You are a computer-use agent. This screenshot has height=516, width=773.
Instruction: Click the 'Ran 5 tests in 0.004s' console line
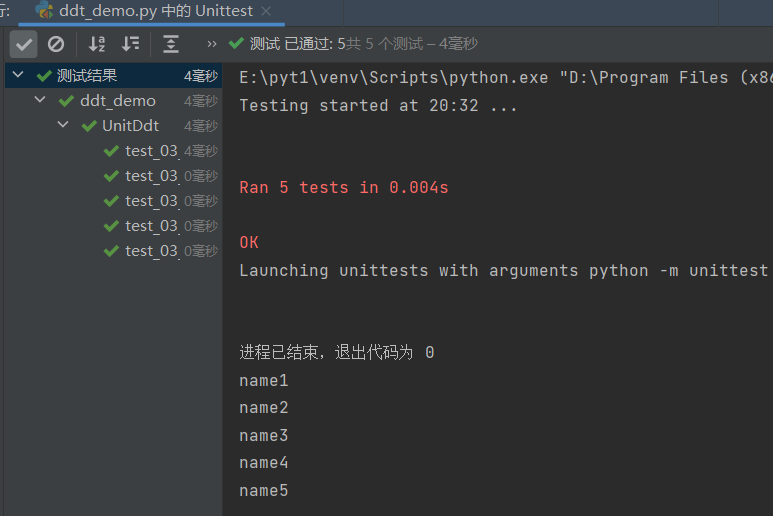344,188
